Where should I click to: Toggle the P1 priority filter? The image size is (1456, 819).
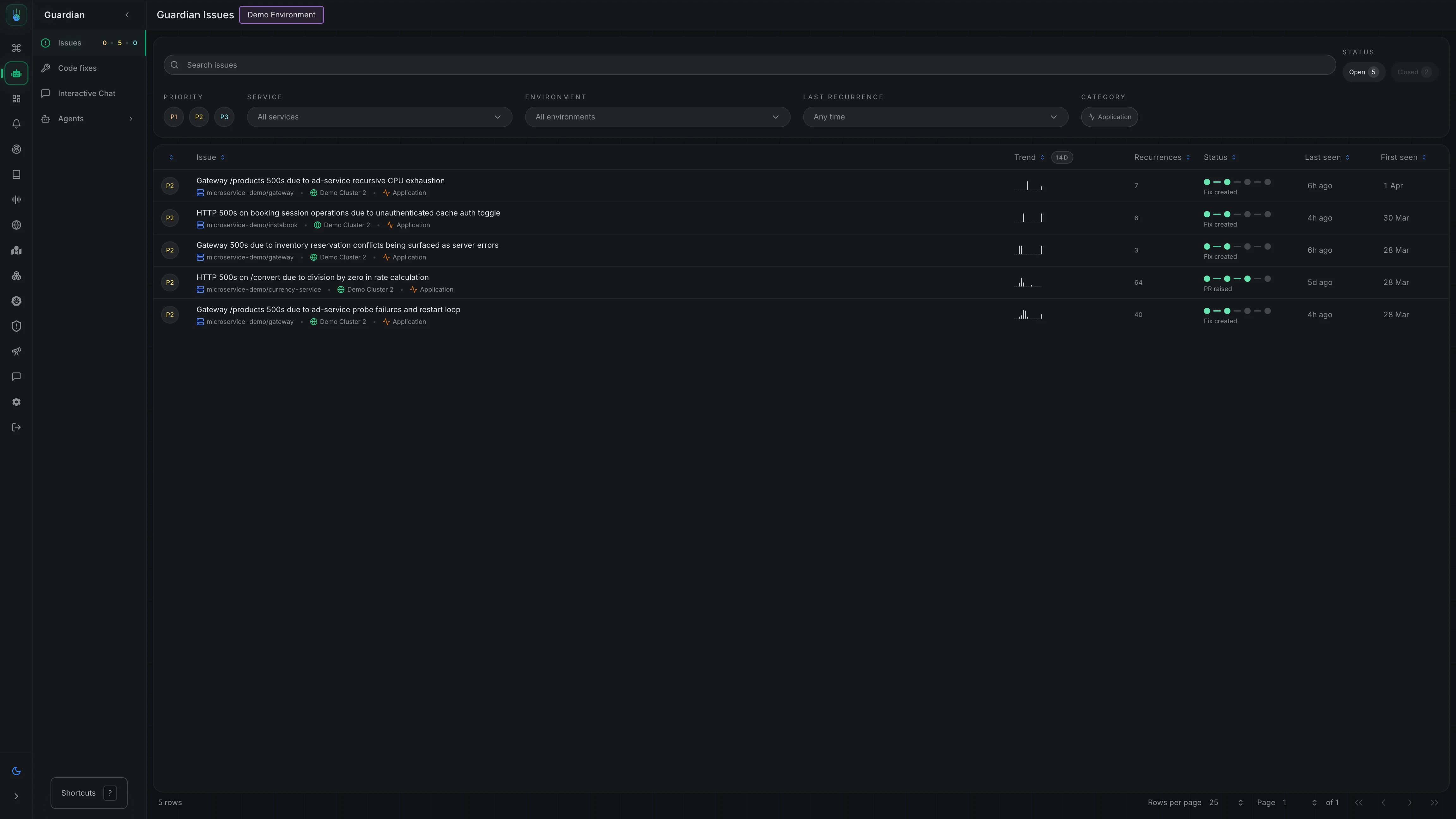(173, 117)
